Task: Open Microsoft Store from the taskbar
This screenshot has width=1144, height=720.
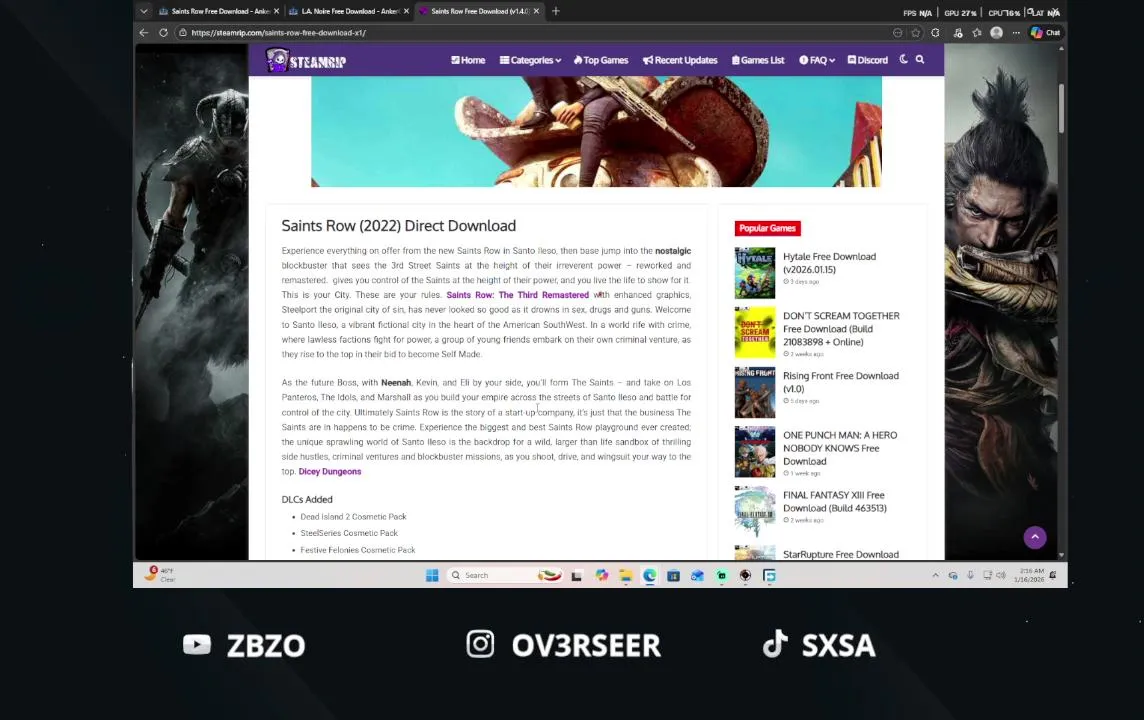Action: pos(673,576)
